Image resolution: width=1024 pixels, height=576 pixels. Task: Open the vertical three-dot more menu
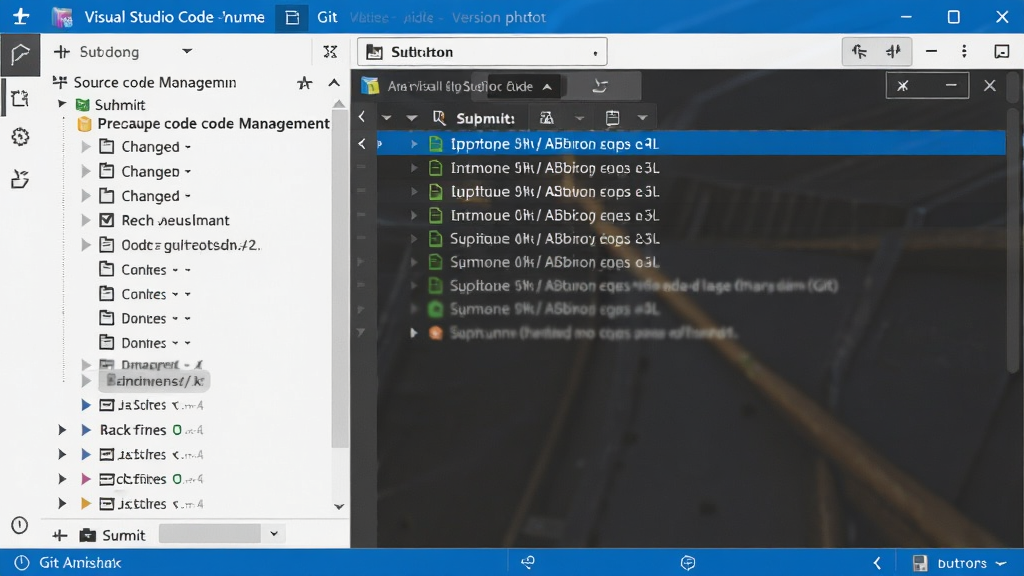[x=965, y=52]
